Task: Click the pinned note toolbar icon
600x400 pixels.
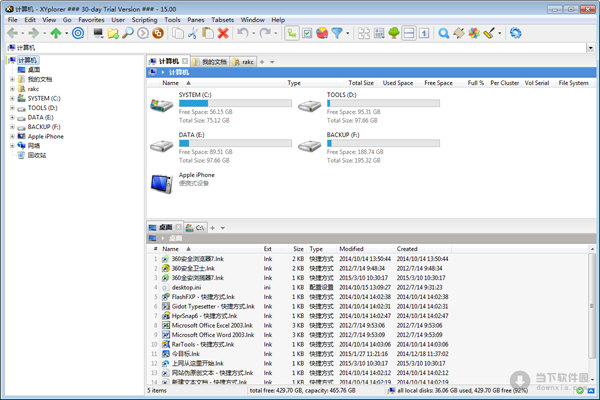Action: (x=459, y=33)
